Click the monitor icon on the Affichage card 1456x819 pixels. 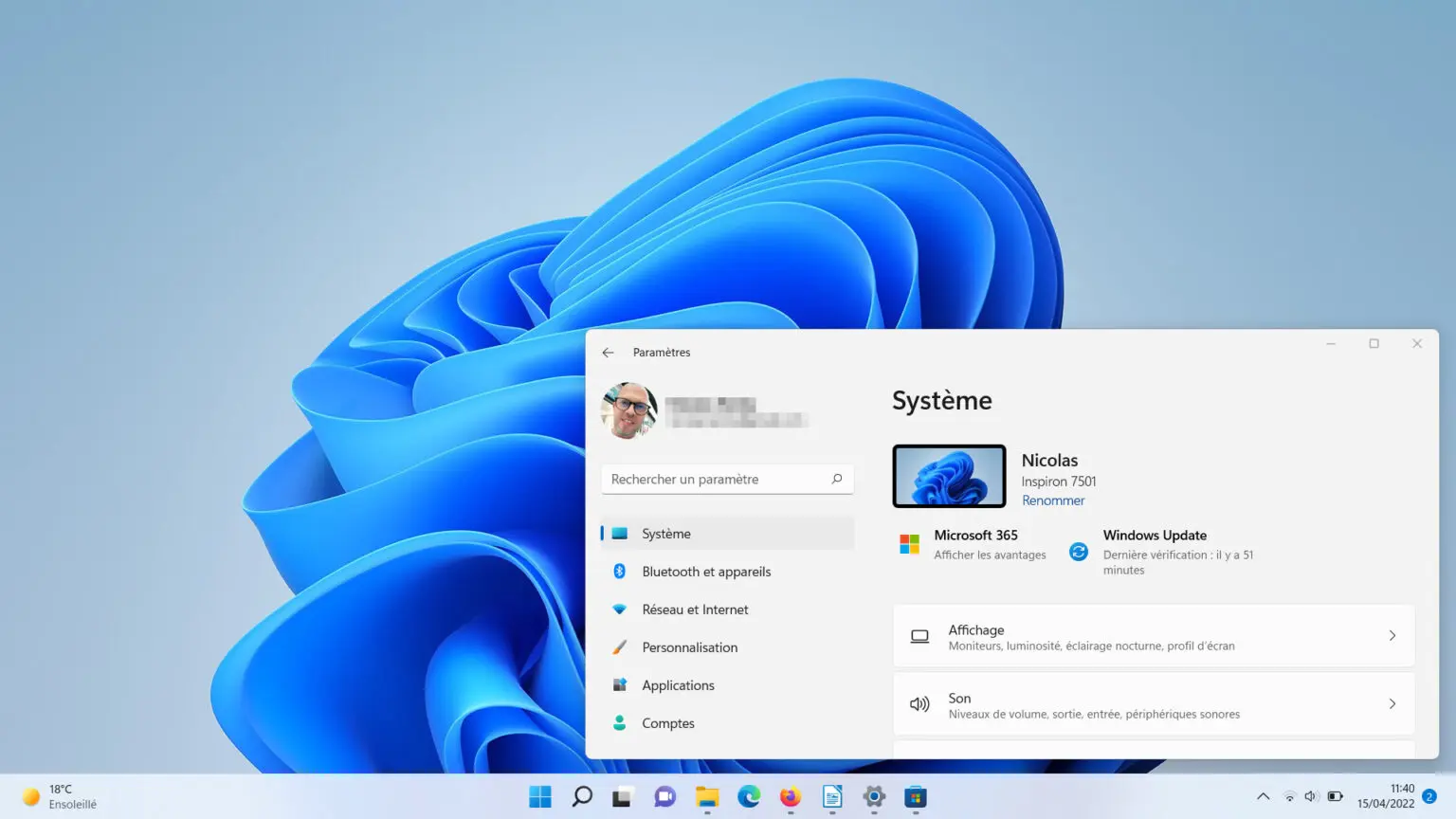click(919, 636)
